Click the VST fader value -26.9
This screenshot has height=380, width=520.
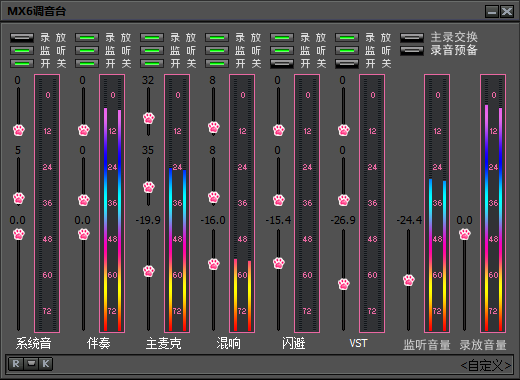[x=343, y=220]
